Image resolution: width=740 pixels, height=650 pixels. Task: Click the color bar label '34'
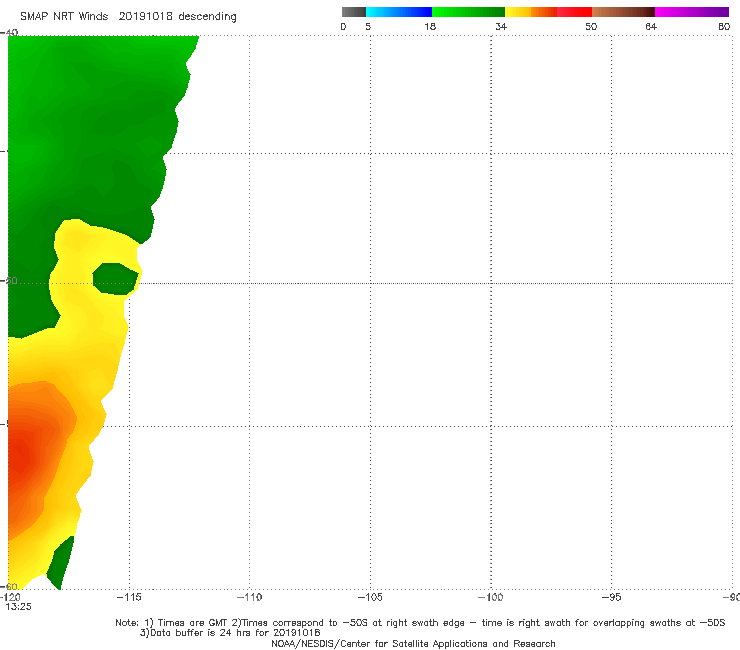pos(501,26)
